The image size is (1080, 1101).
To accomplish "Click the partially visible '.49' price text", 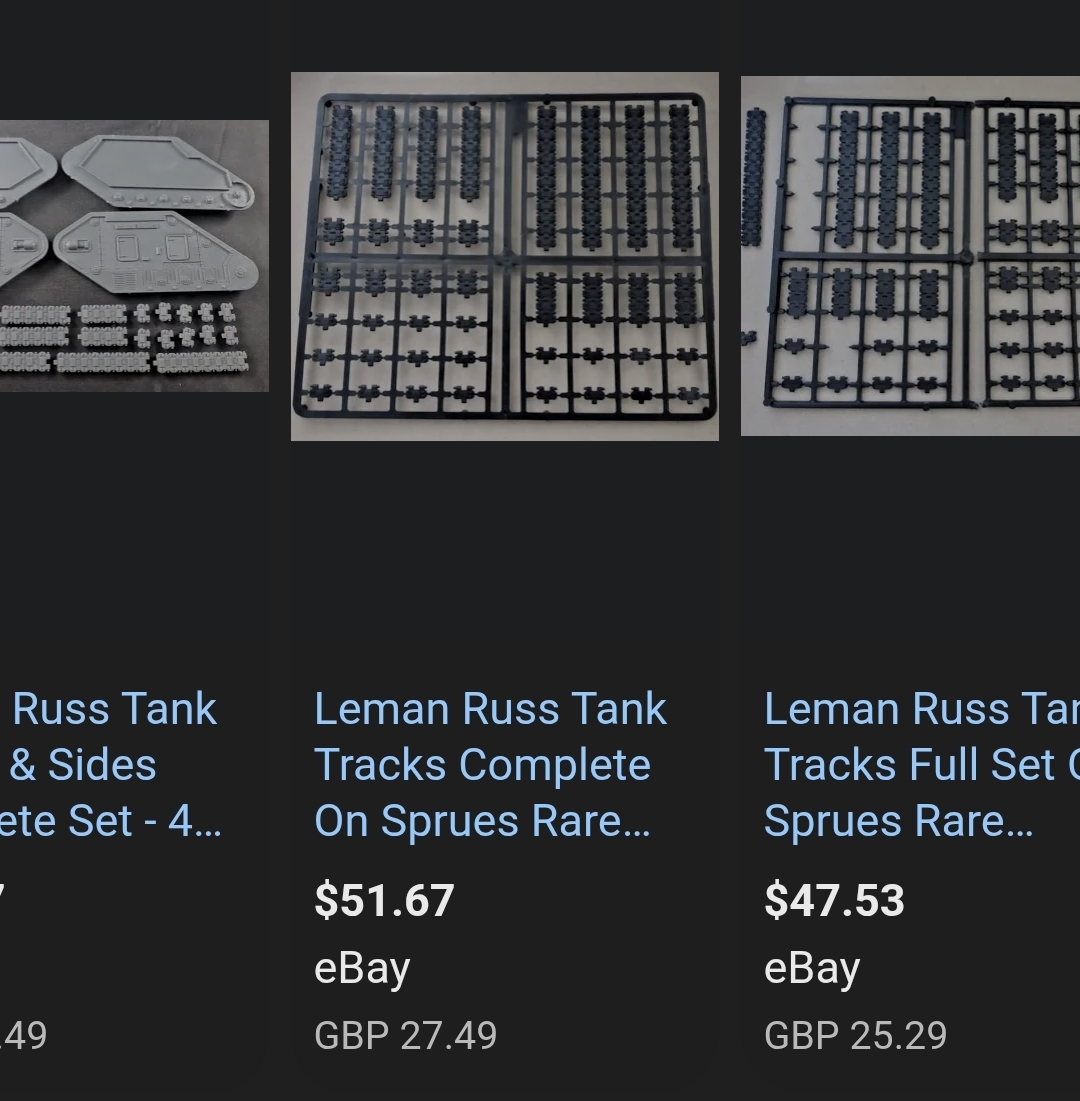I will point(23,1035).
